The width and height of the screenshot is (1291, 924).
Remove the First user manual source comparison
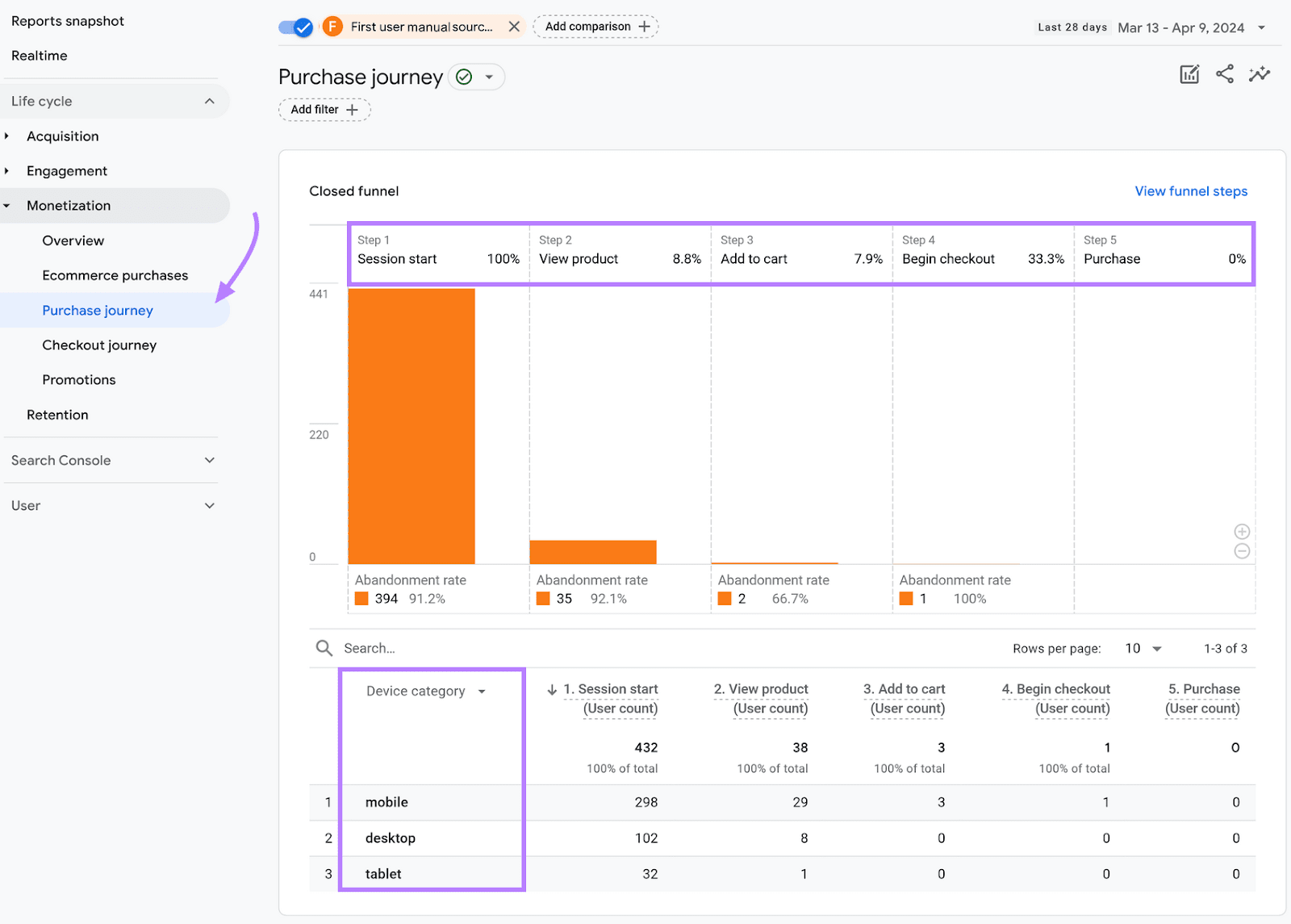pyautogui.click(x=514, y=27)
